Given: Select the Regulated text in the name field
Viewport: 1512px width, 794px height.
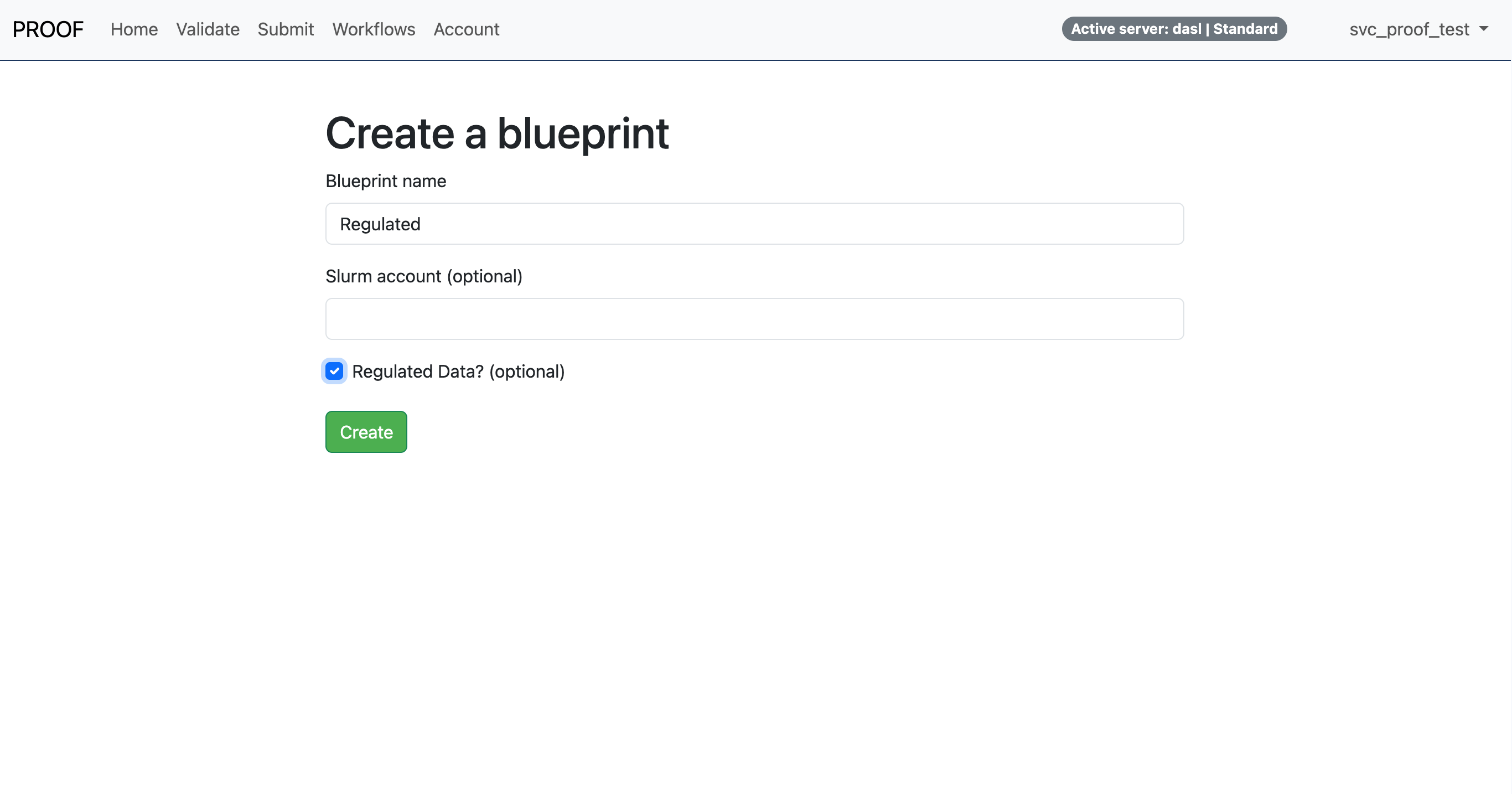Looking at the screenshot, I should pyautogui.click(x=380, y=224).
